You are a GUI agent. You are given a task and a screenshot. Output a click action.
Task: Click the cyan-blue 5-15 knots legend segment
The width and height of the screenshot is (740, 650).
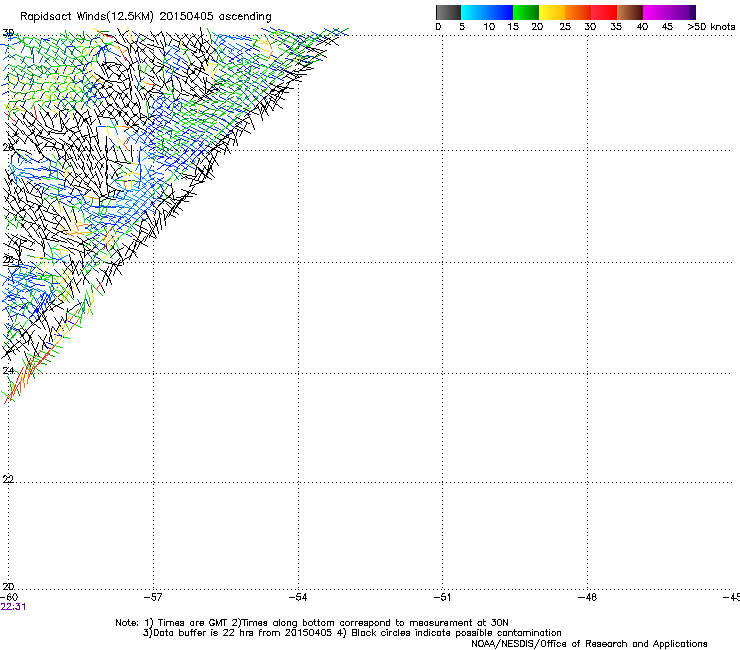487,12
